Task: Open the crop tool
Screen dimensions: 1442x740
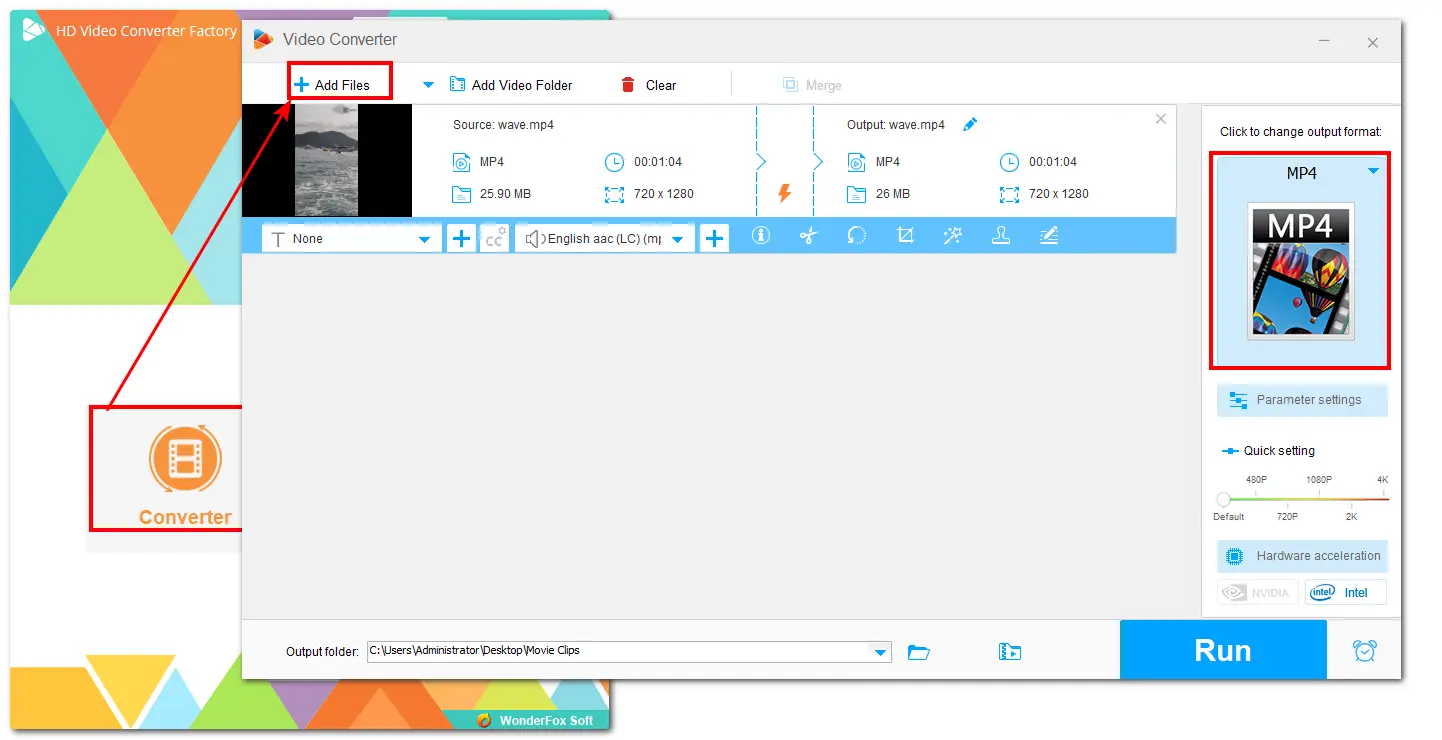Action: [905, 236]
